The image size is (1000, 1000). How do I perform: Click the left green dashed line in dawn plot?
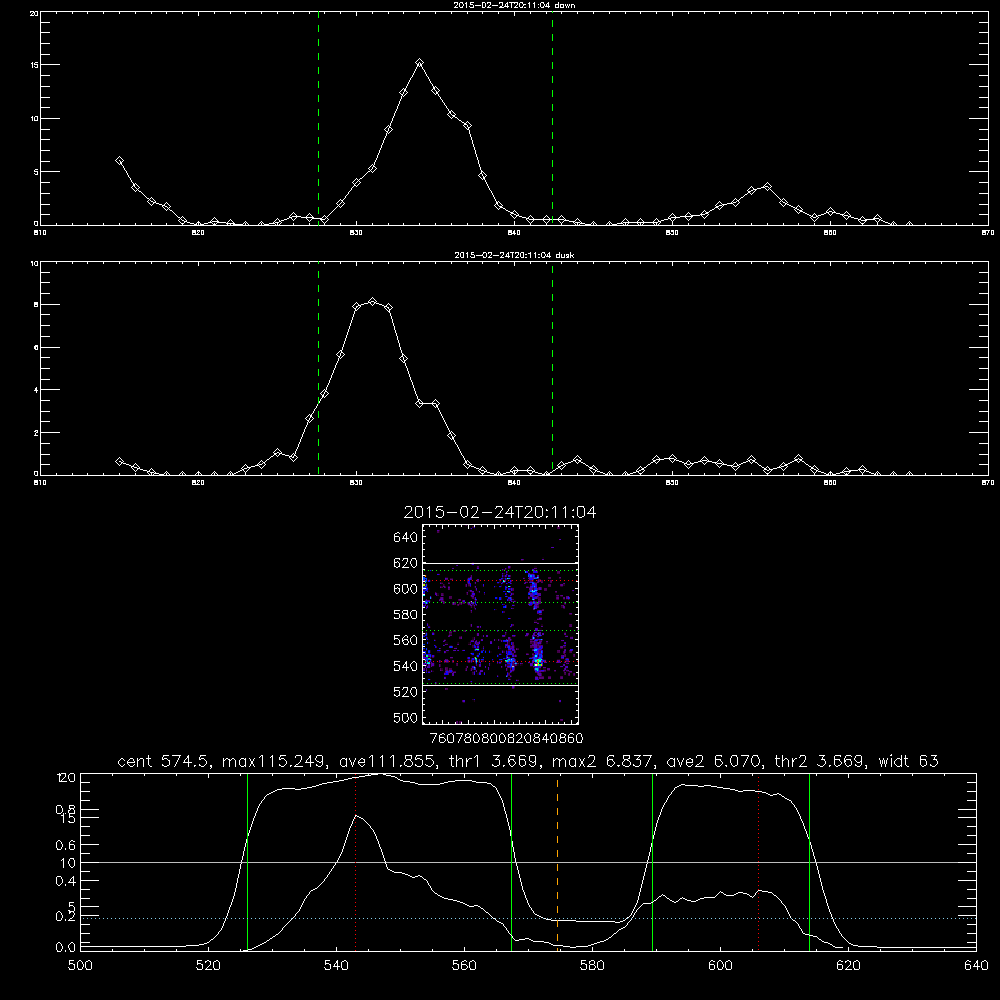318,118
